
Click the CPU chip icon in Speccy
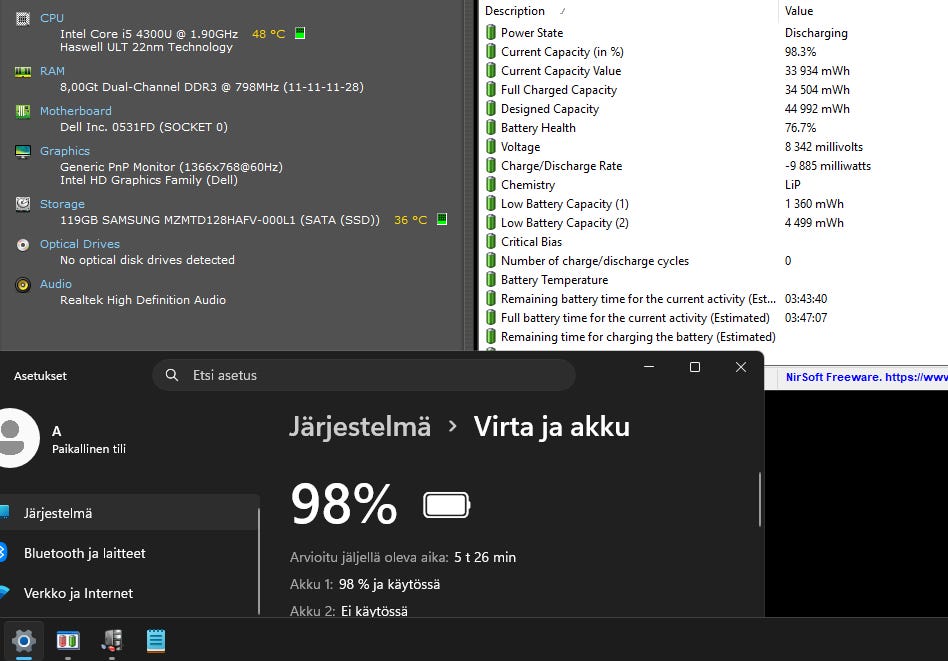click(x=22, y=19)
